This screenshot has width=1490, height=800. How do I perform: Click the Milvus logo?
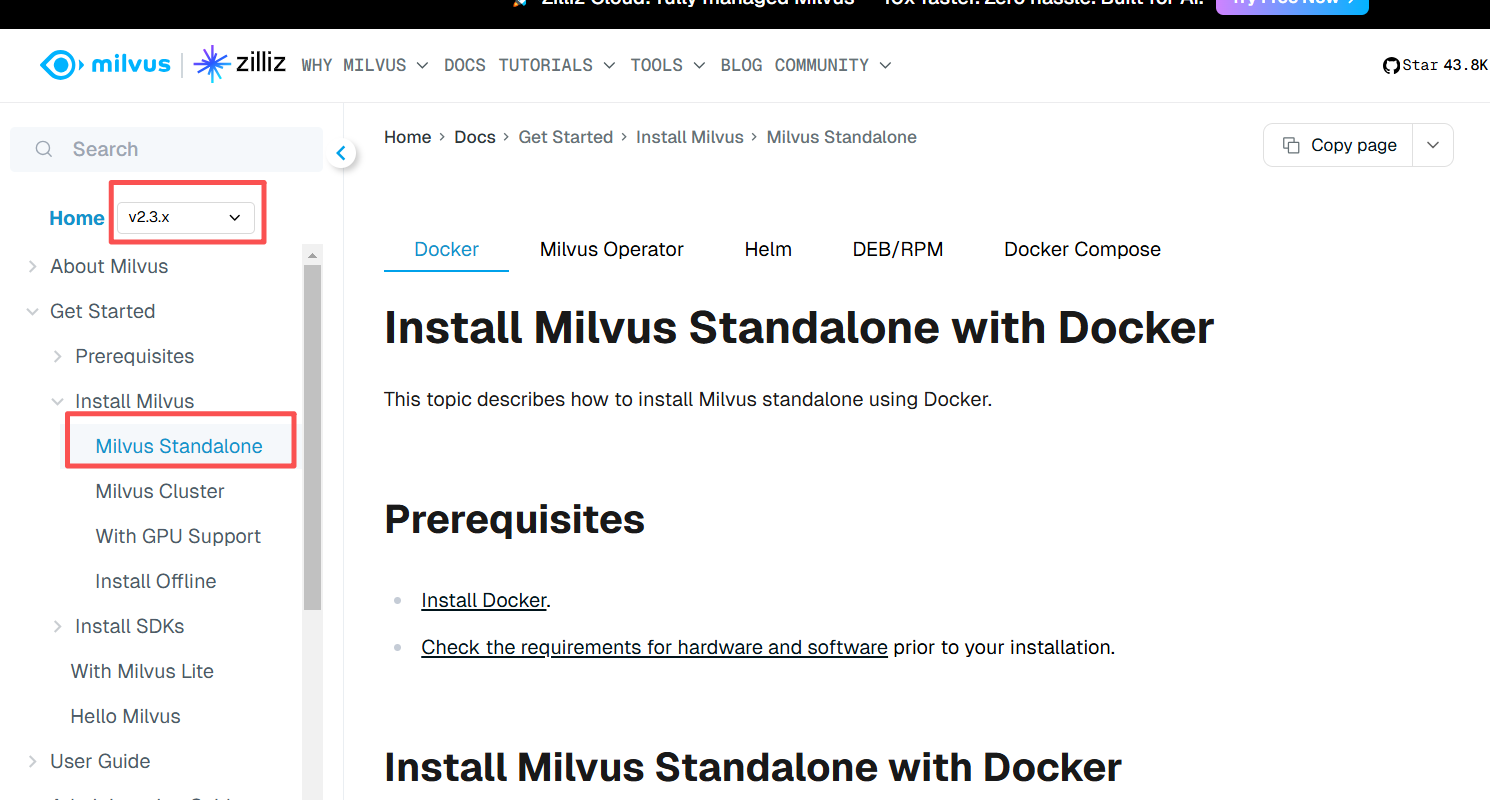click(105, 65)
